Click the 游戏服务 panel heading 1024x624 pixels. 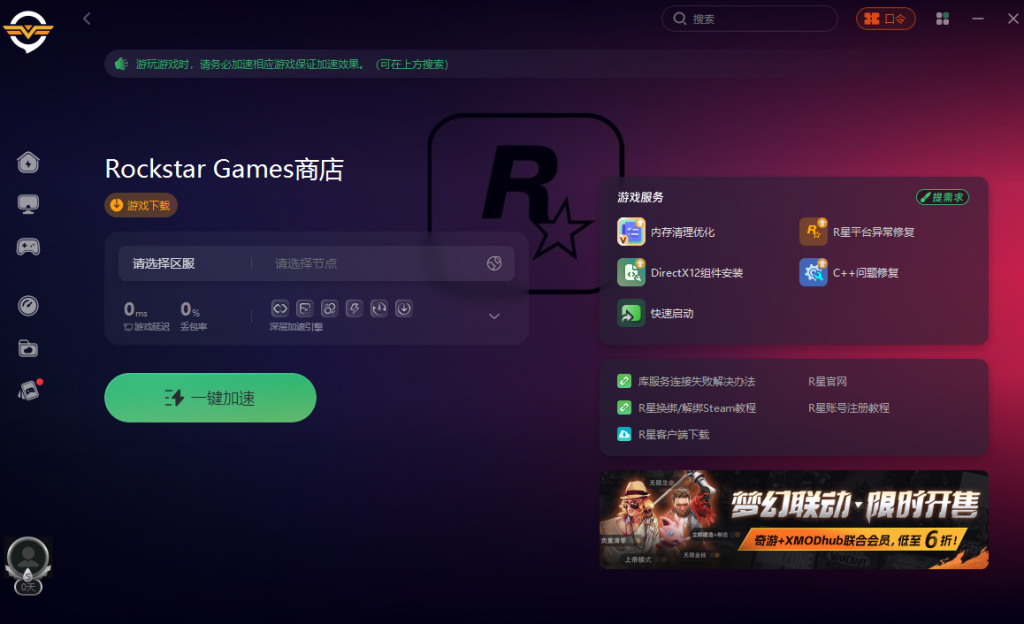[641, 197]
